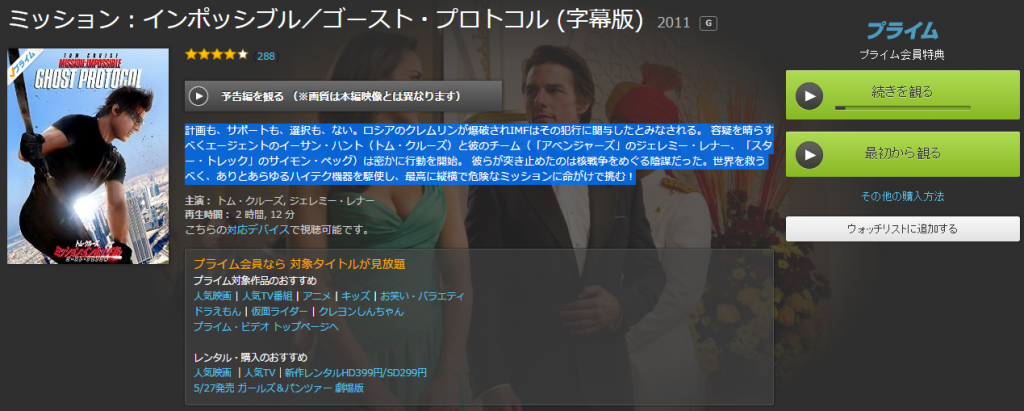The width and height of the screenshot is (1024, 411).
Task: Click プライム会員なら 対象タイトルが見放題 heading
Action: [300, 265]
